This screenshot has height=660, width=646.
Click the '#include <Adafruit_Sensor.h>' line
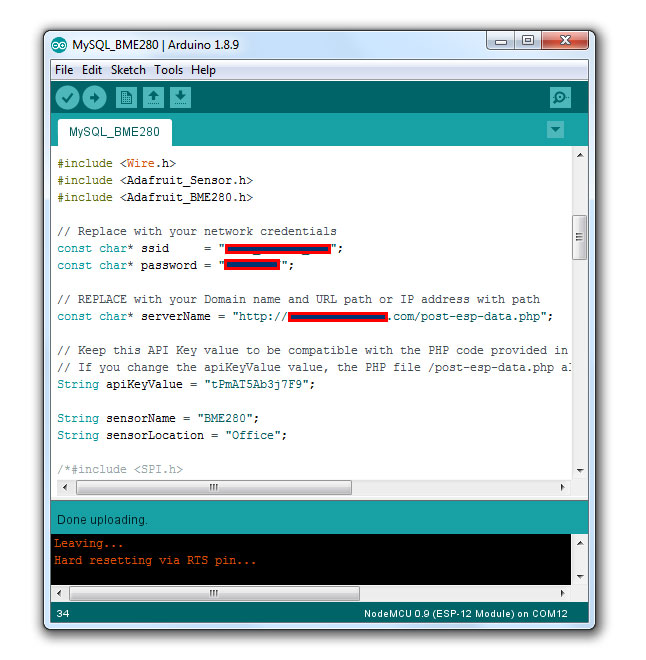155,181
